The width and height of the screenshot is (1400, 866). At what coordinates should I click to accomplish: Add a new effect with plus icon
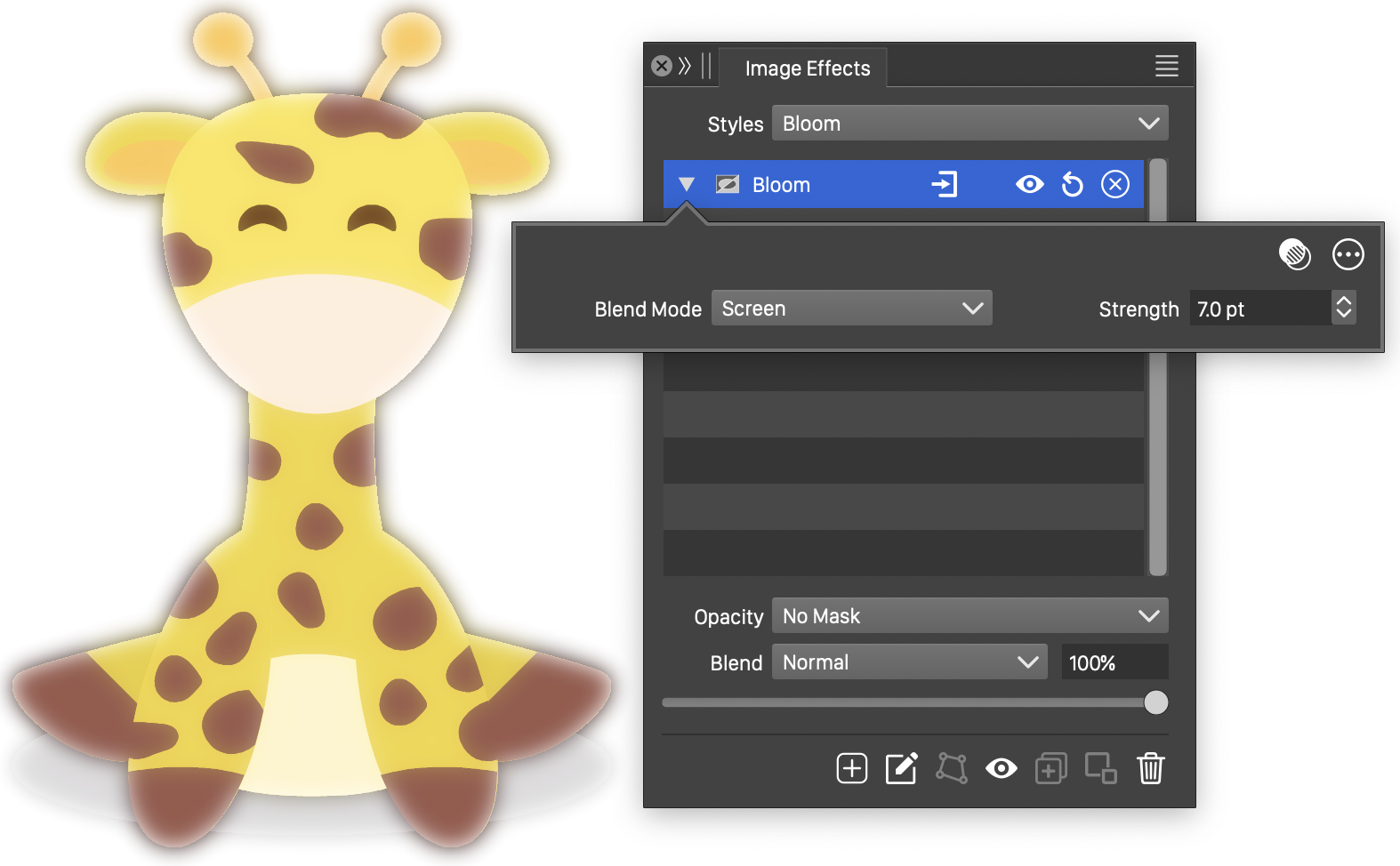pyautogui.click(x=851, y=768)
